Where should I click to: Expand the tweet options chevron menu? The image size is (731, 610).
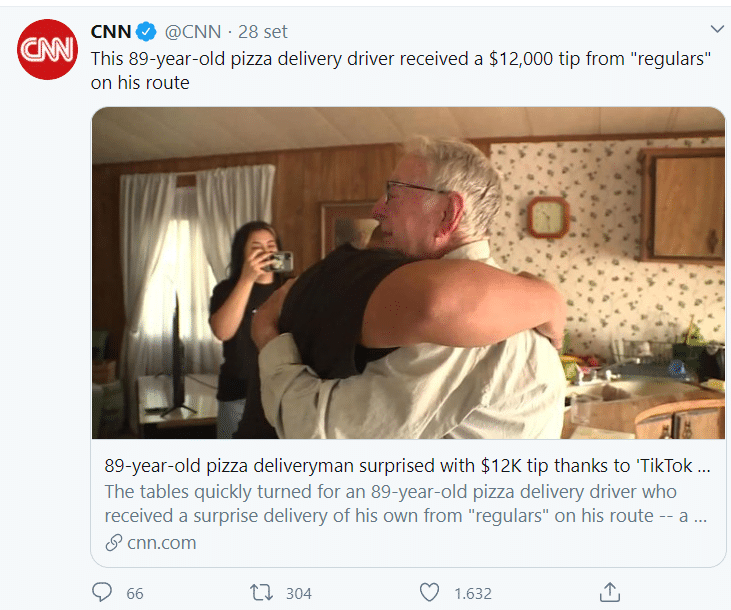(x=716, y=28)
